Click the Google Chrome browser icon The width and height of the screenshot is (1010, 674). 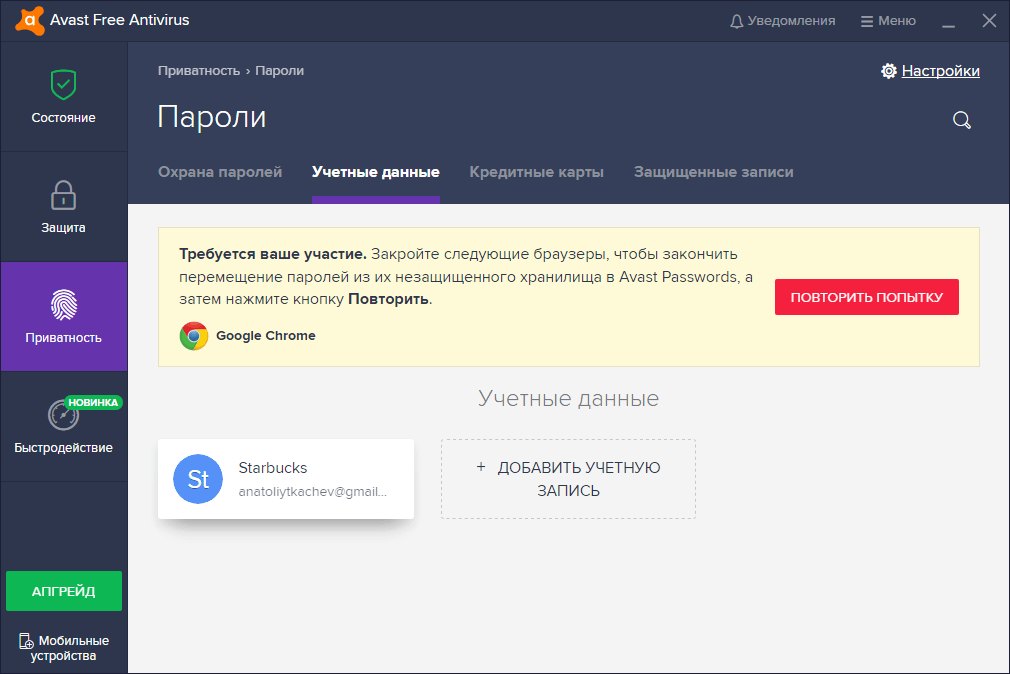[x=193, y=336]
